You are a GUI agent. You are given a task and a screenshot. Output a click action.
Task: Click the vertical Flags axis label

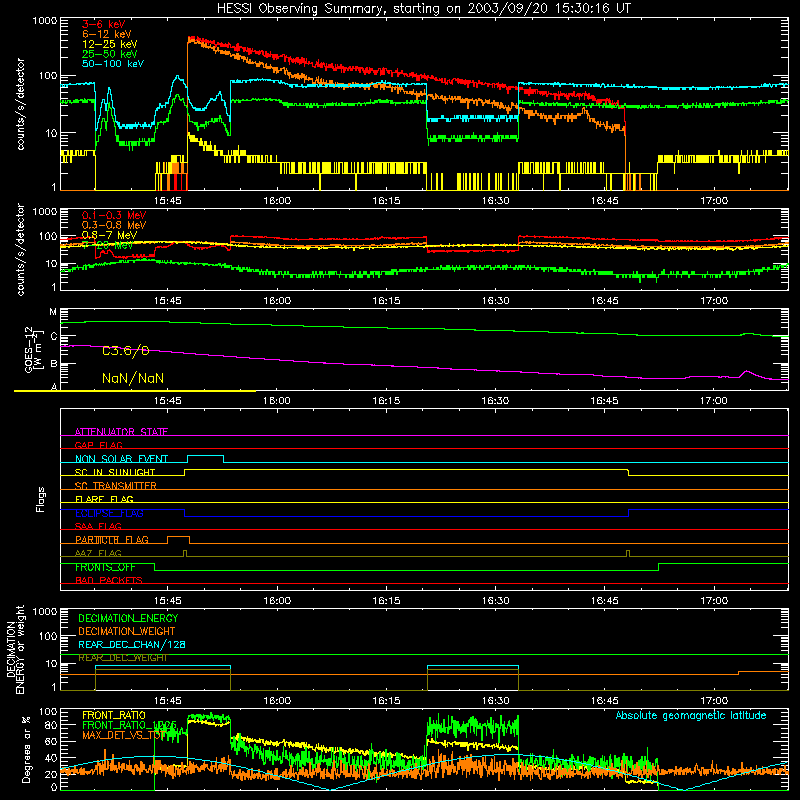pyautogui.click(x=40, y=499)
